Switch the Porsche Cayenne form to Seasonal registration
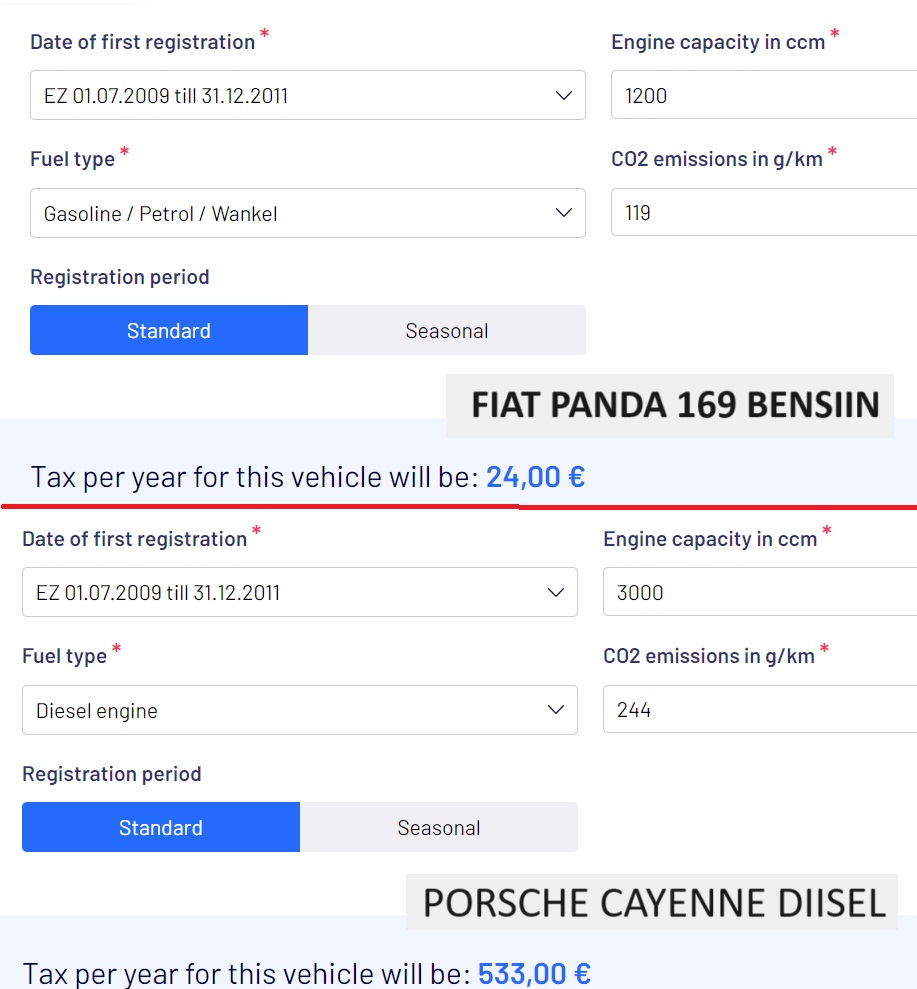Image resolution: width=917 pixels, height=989 pixels. coord(439,828)
